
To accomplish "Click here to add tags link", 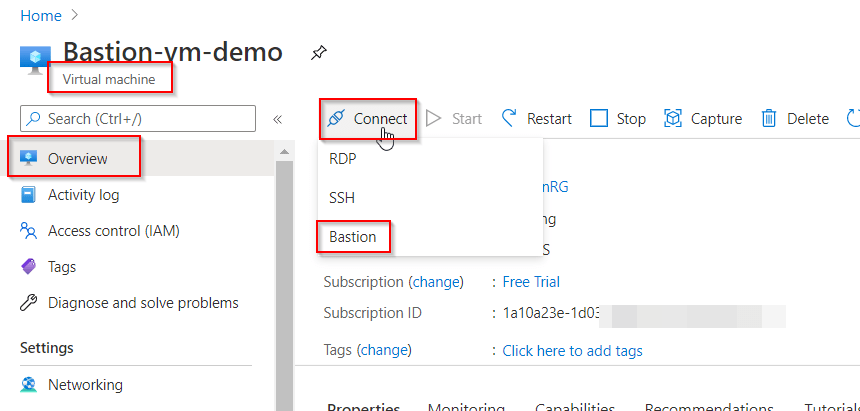I will 573,351.
